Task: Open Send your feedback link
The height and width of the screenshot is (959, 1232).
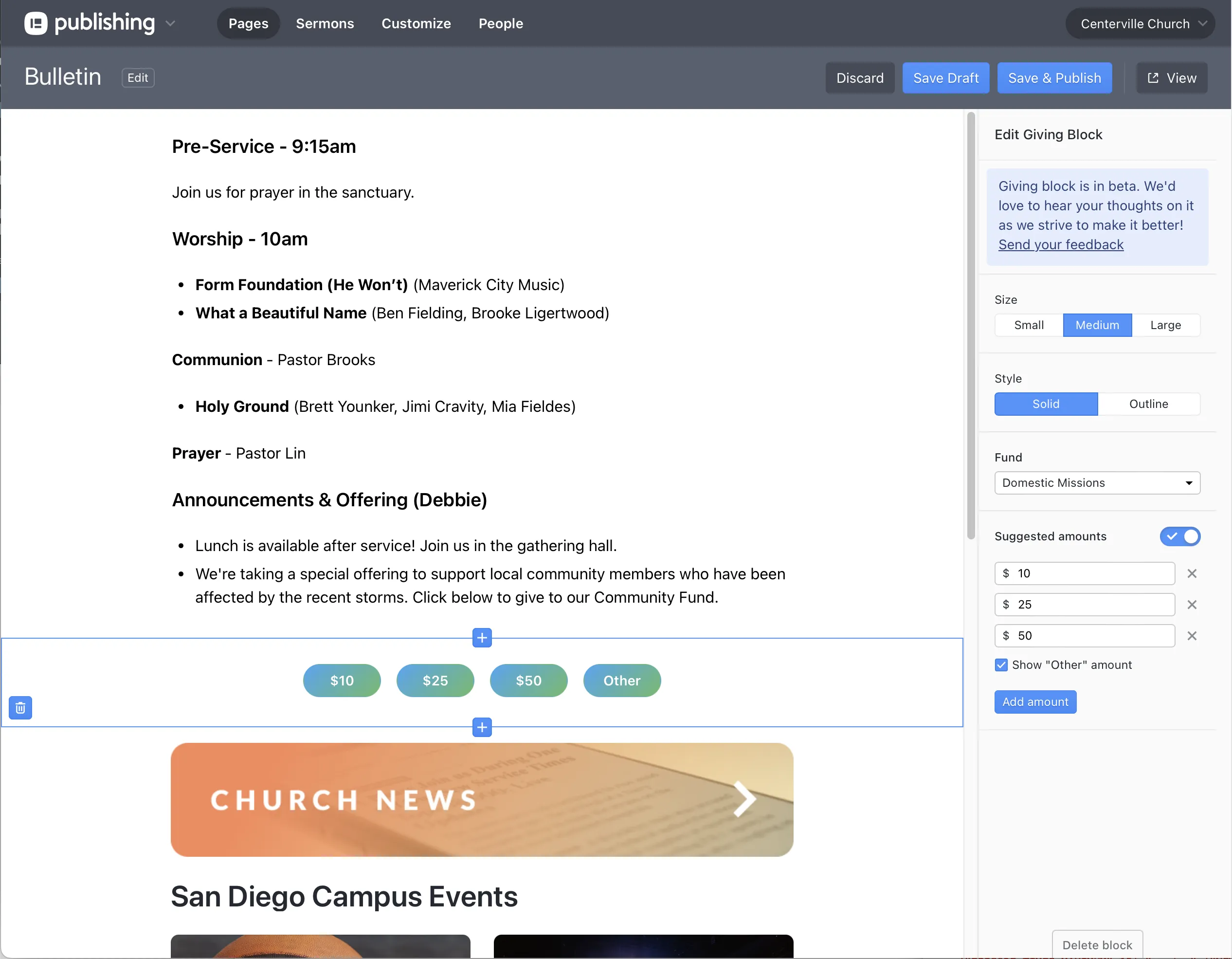Action: (x=1061, y=244)
